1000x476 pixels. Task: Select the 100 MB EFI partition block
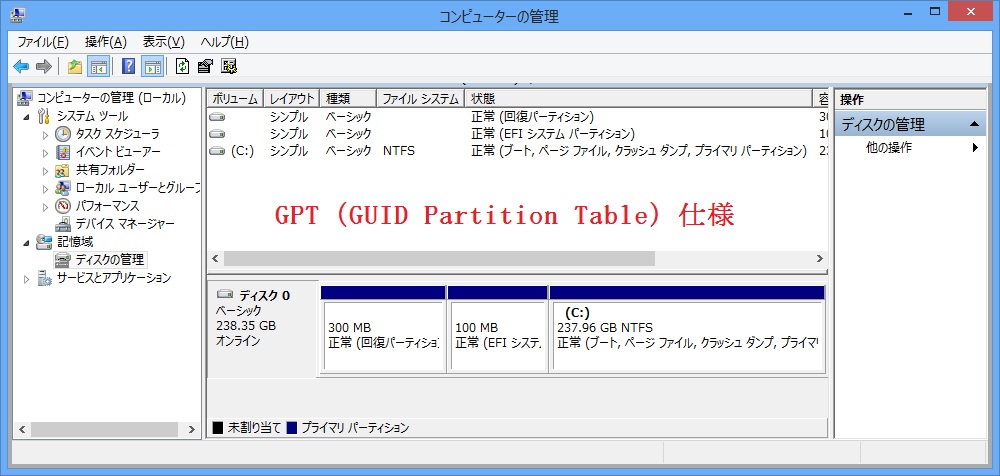coord(497,329)
